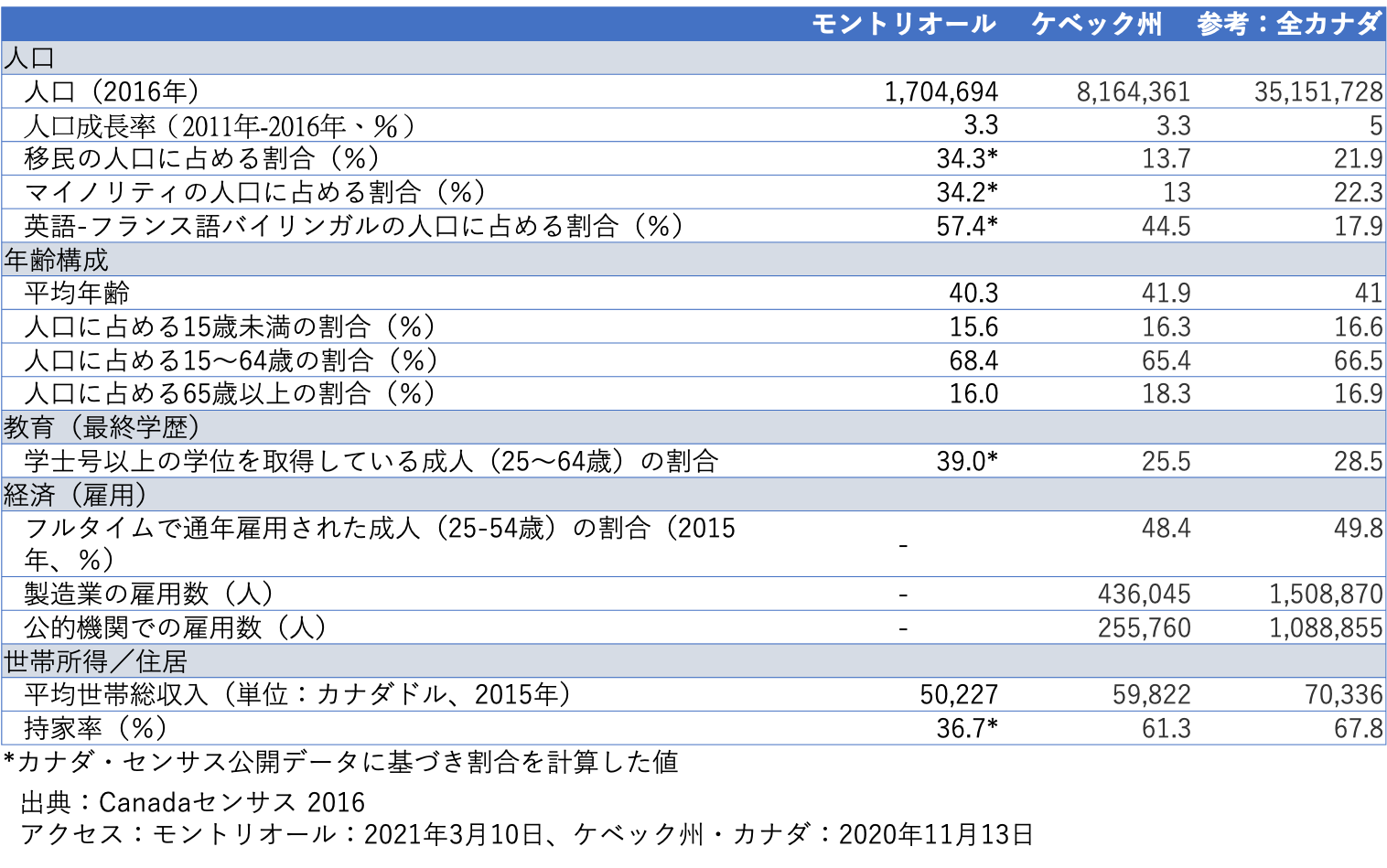Click the value 59,822
Image resolution: width=1387 pixels, height=868 pixels.
point(1152,694)
